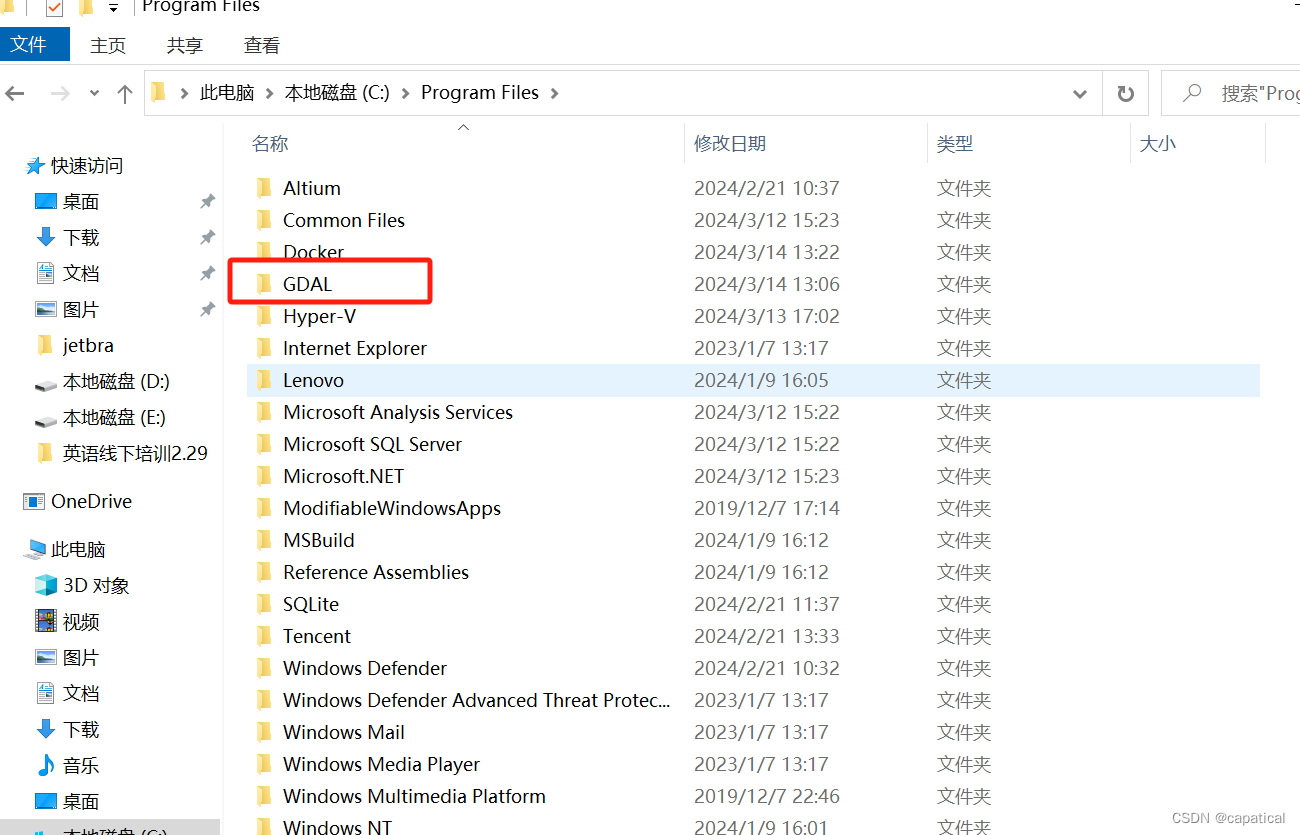Select the Windows Mail folder icon
This screenshot has width=1300, height=835.
click(x=265, y=732)
